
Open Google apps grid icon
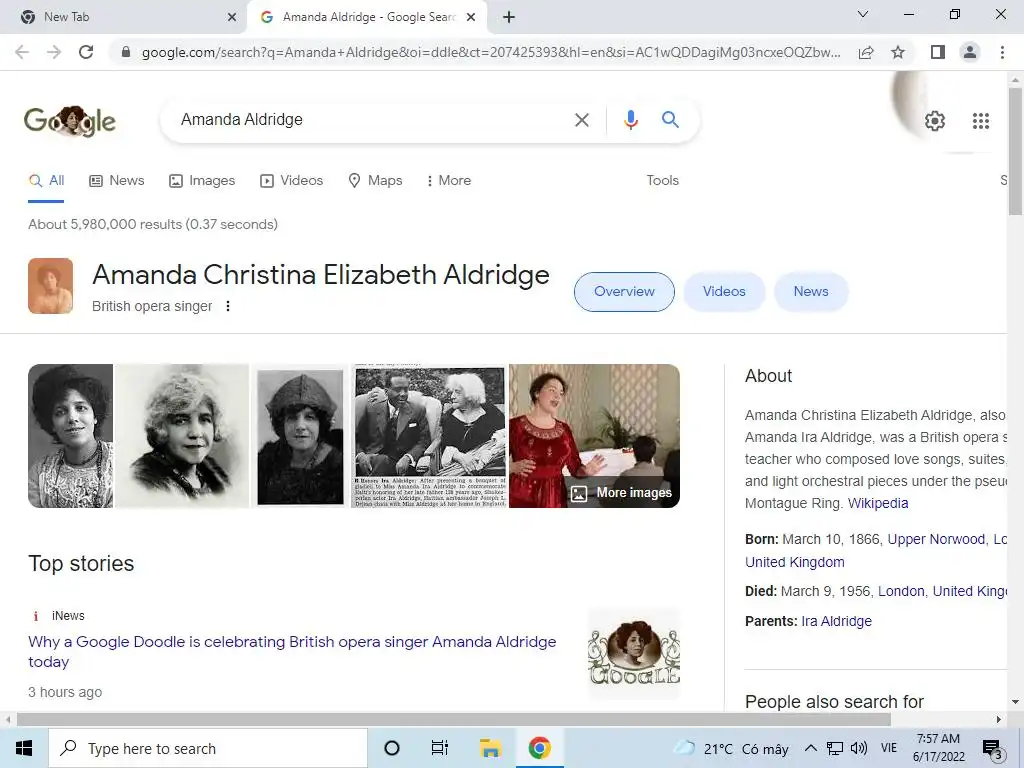pyautogui.click(x=981, y=121)
